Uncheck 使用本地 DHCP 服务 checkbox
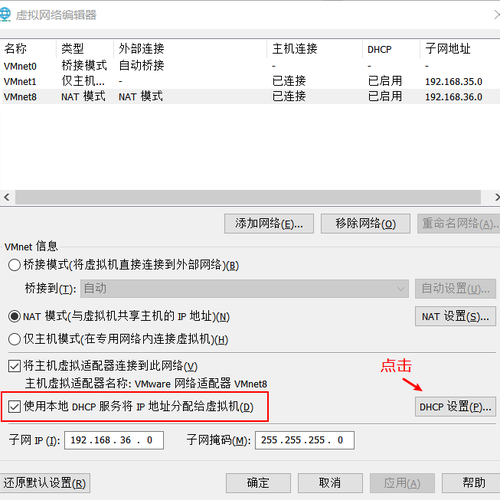The image size is (500, 500). [x=14, y=407]
